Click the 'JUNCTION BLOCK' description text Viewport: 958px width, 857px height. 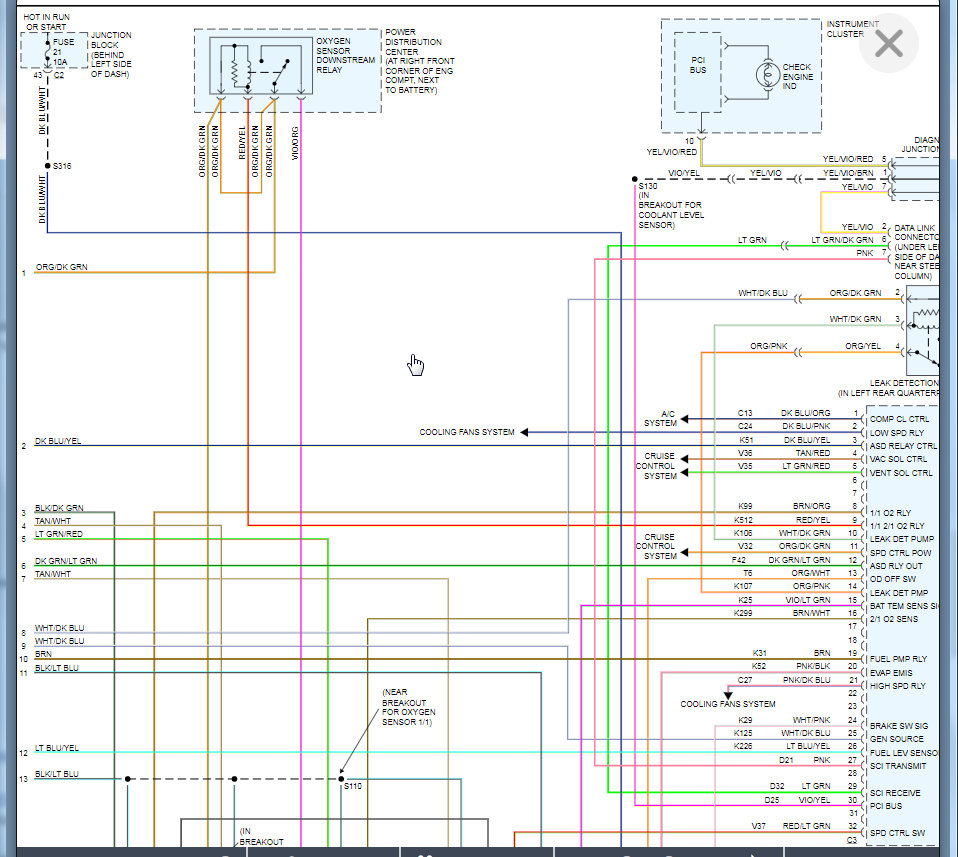(111, 54)
